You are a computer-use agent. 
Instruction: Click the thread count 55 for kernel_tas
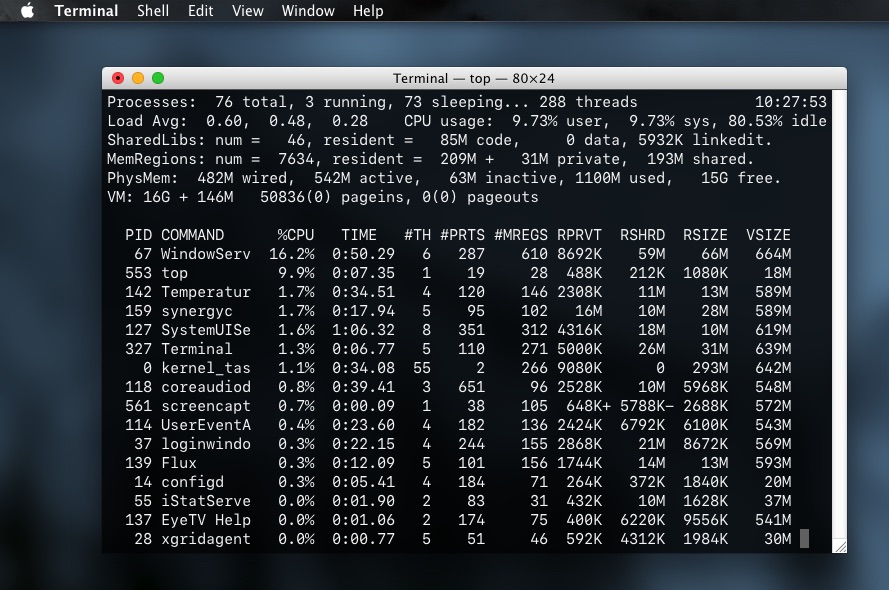click(x=422, y=368)
